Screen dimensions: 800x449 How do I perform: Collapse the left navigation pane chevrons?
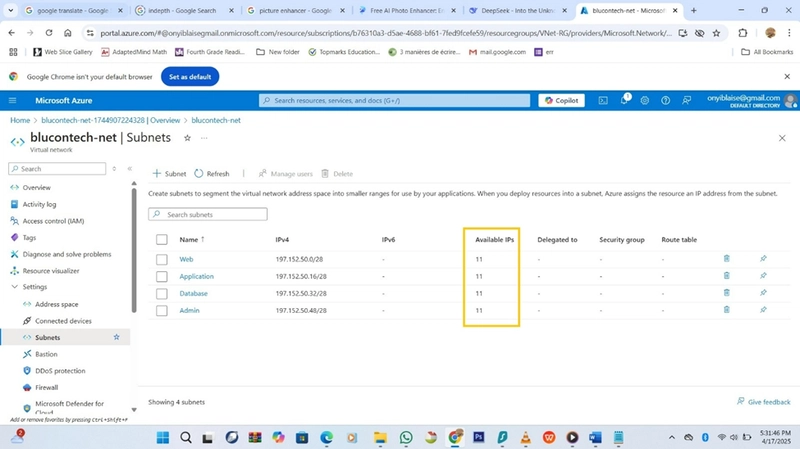(130, 168)
